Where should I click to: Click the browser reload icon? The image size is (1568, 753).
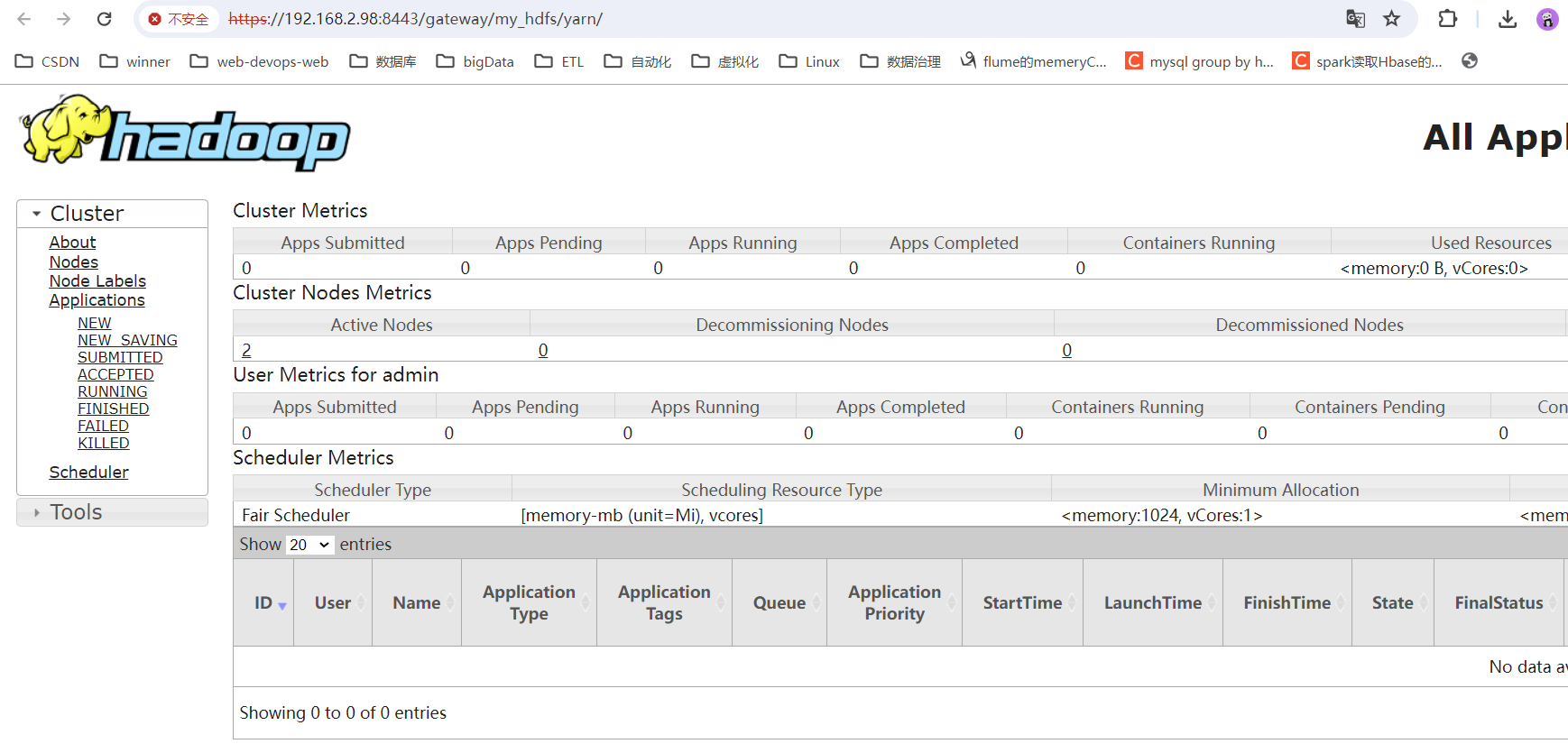(x=105, y=19)
